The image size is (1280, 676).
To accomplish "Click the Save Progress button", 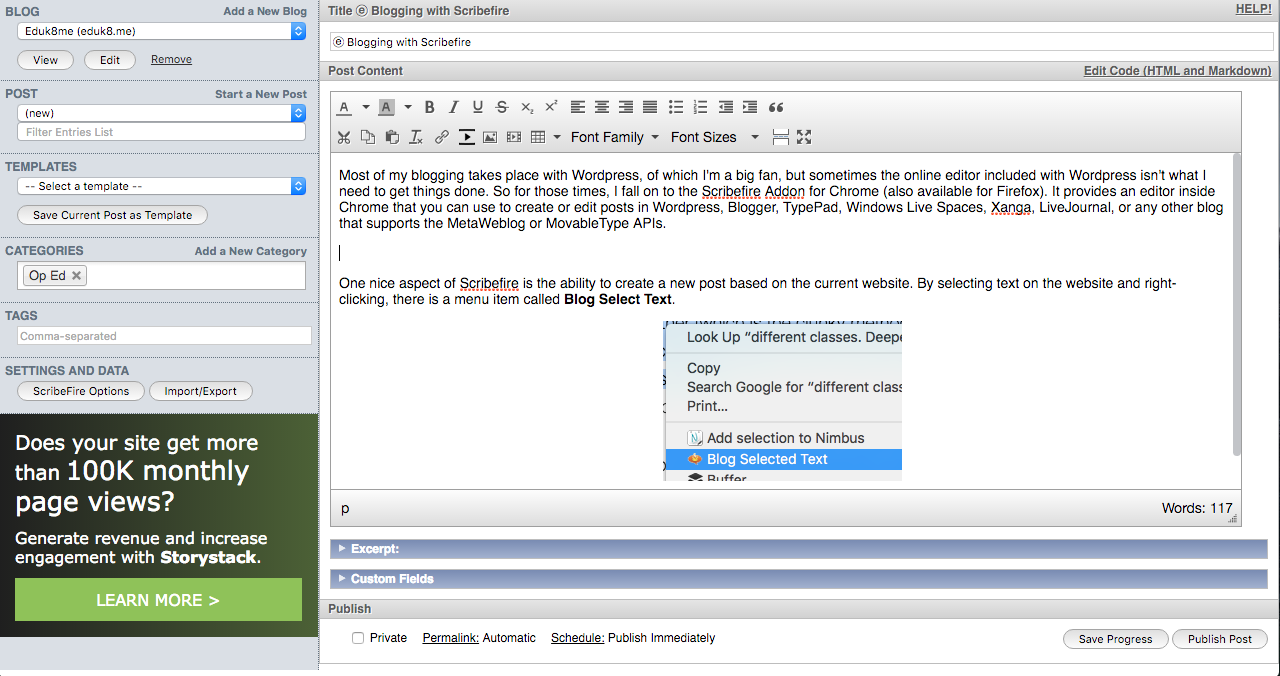I will click(x=1115, y=639).
